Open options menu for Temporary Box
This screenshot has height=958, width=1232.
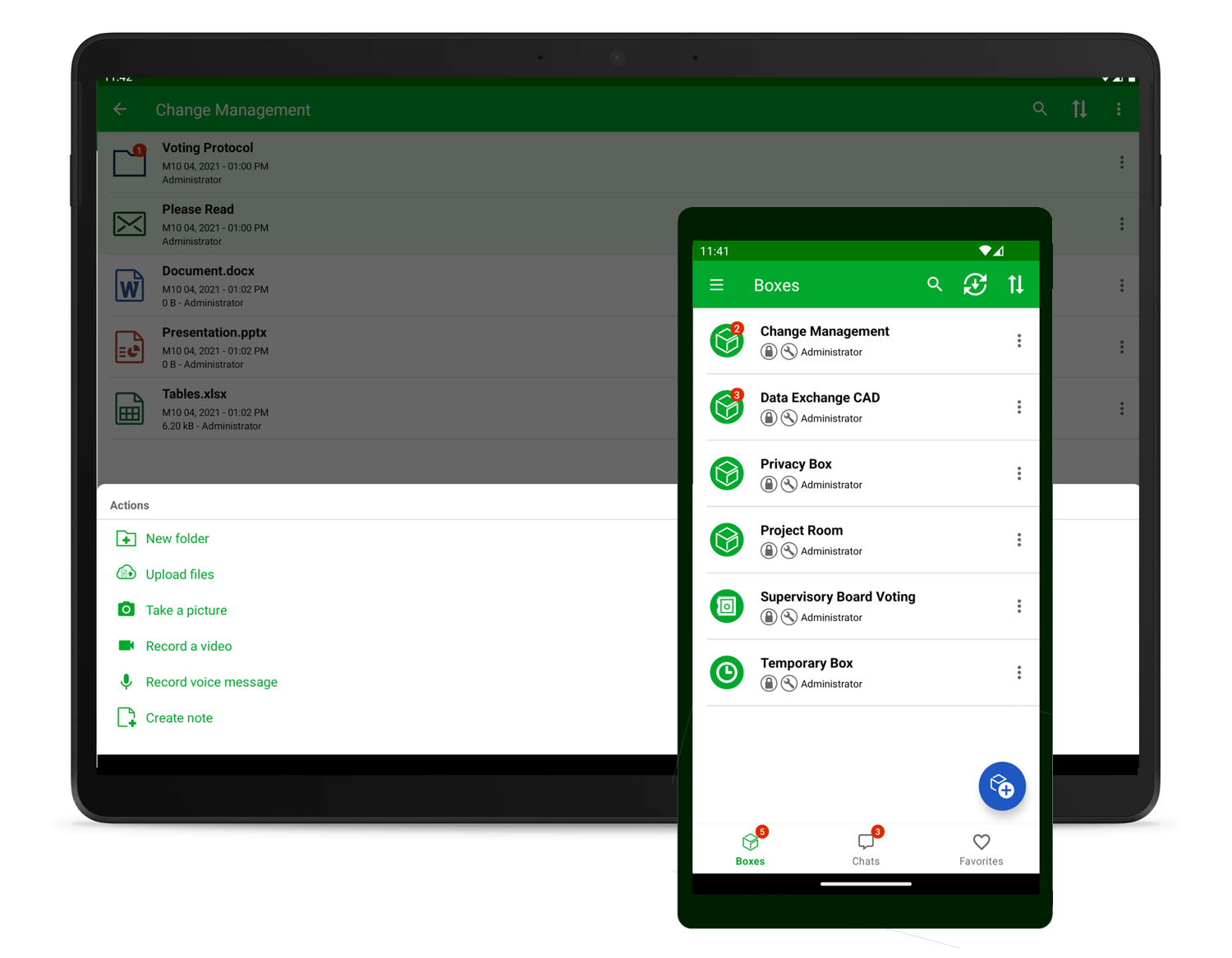[x=1019, y=673]
